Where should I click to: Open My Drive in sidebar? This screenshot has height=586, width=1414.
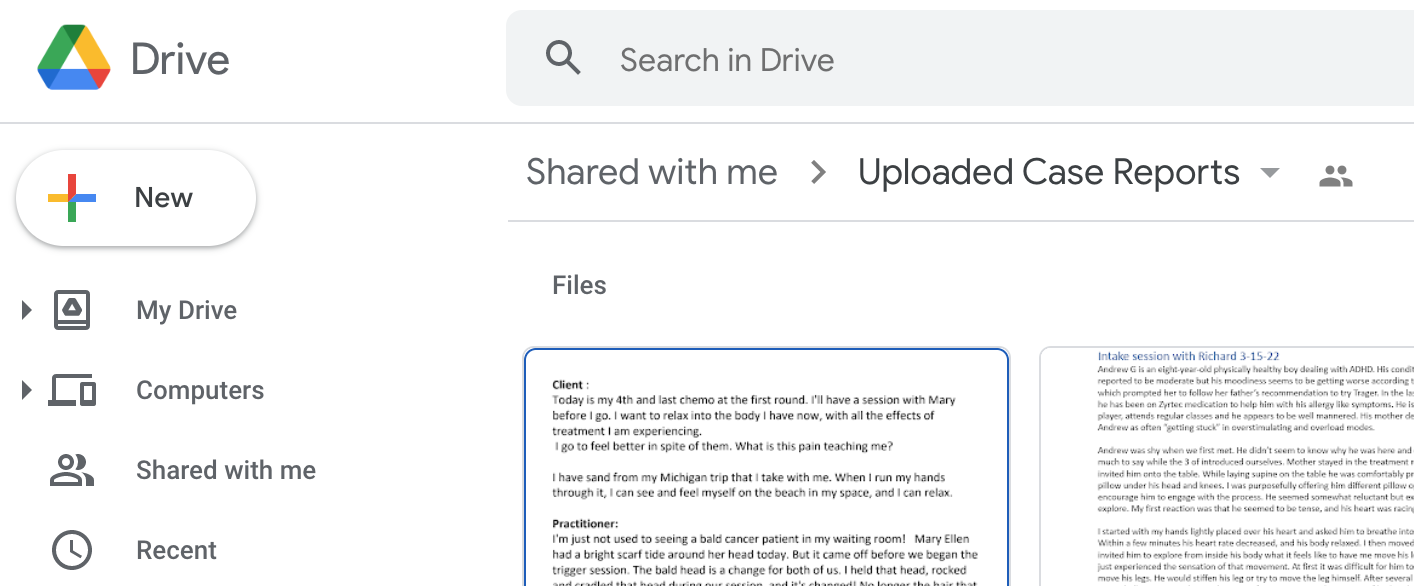tap(186, 310)
